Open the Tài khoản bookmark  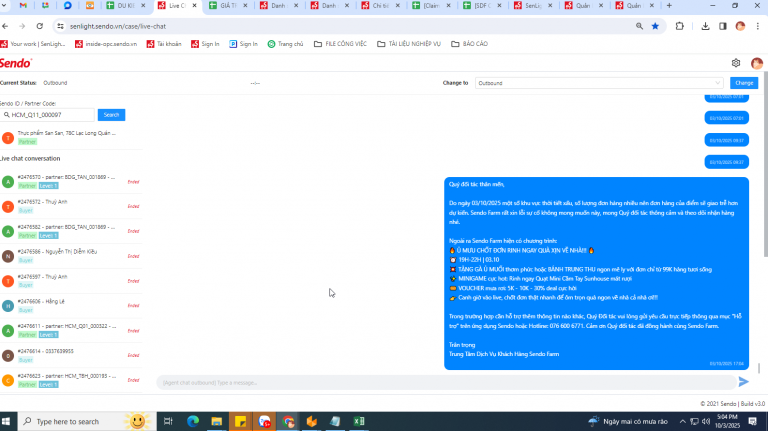[x=164, y=44]
